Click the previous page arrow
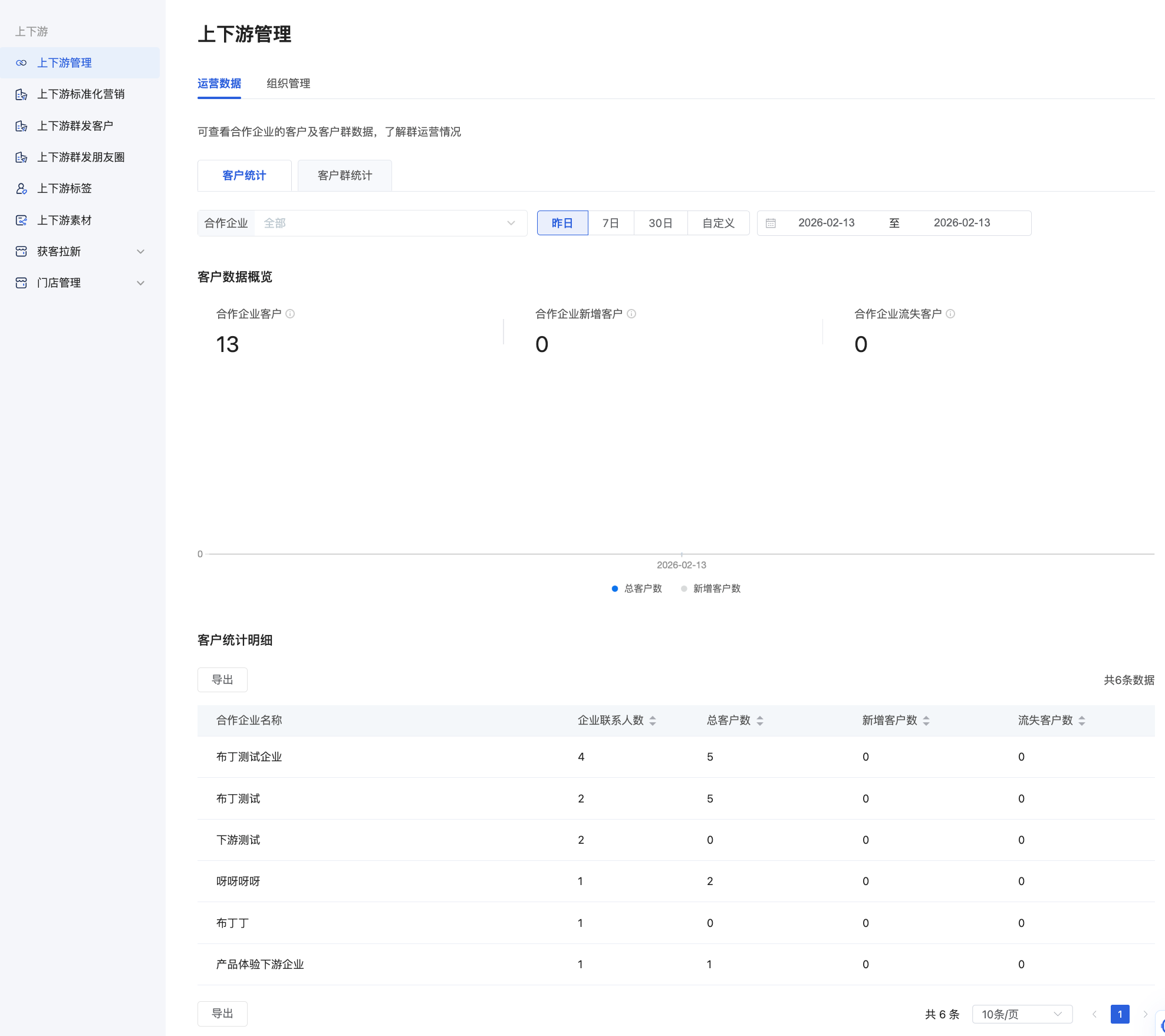The width and height of the screenshot is (1165, 1036). pos(1094,1014)
